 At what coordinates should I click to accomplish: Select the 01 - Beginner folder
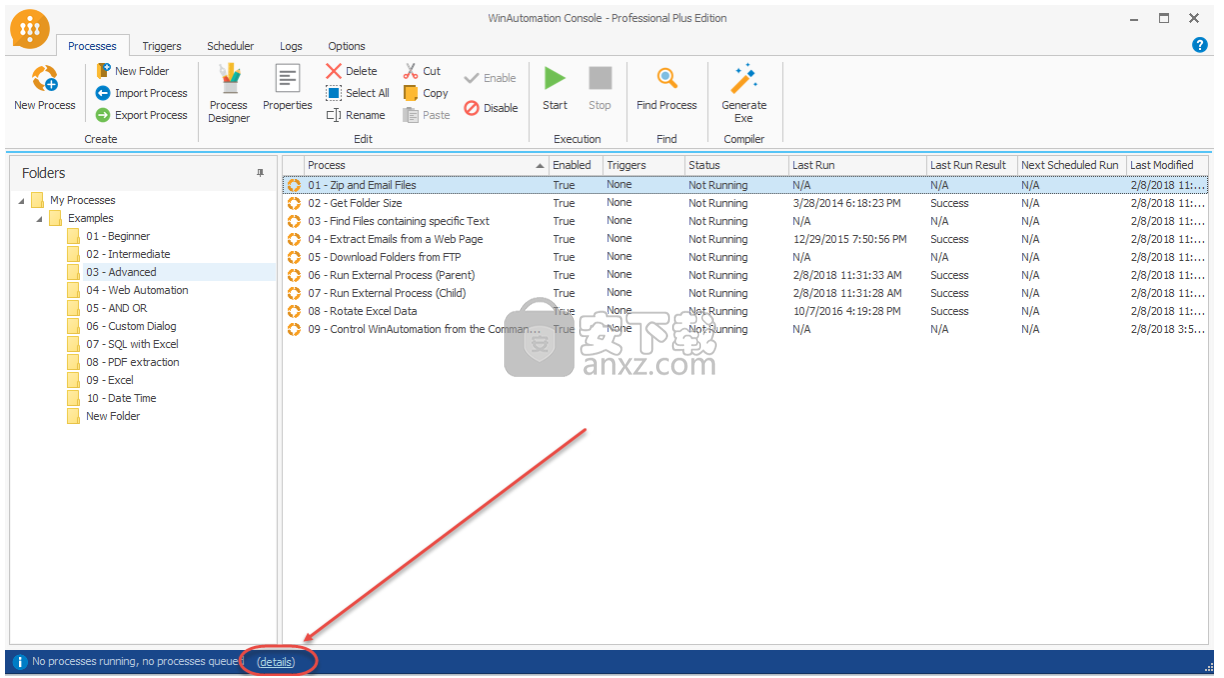click(x=118, y=236)
